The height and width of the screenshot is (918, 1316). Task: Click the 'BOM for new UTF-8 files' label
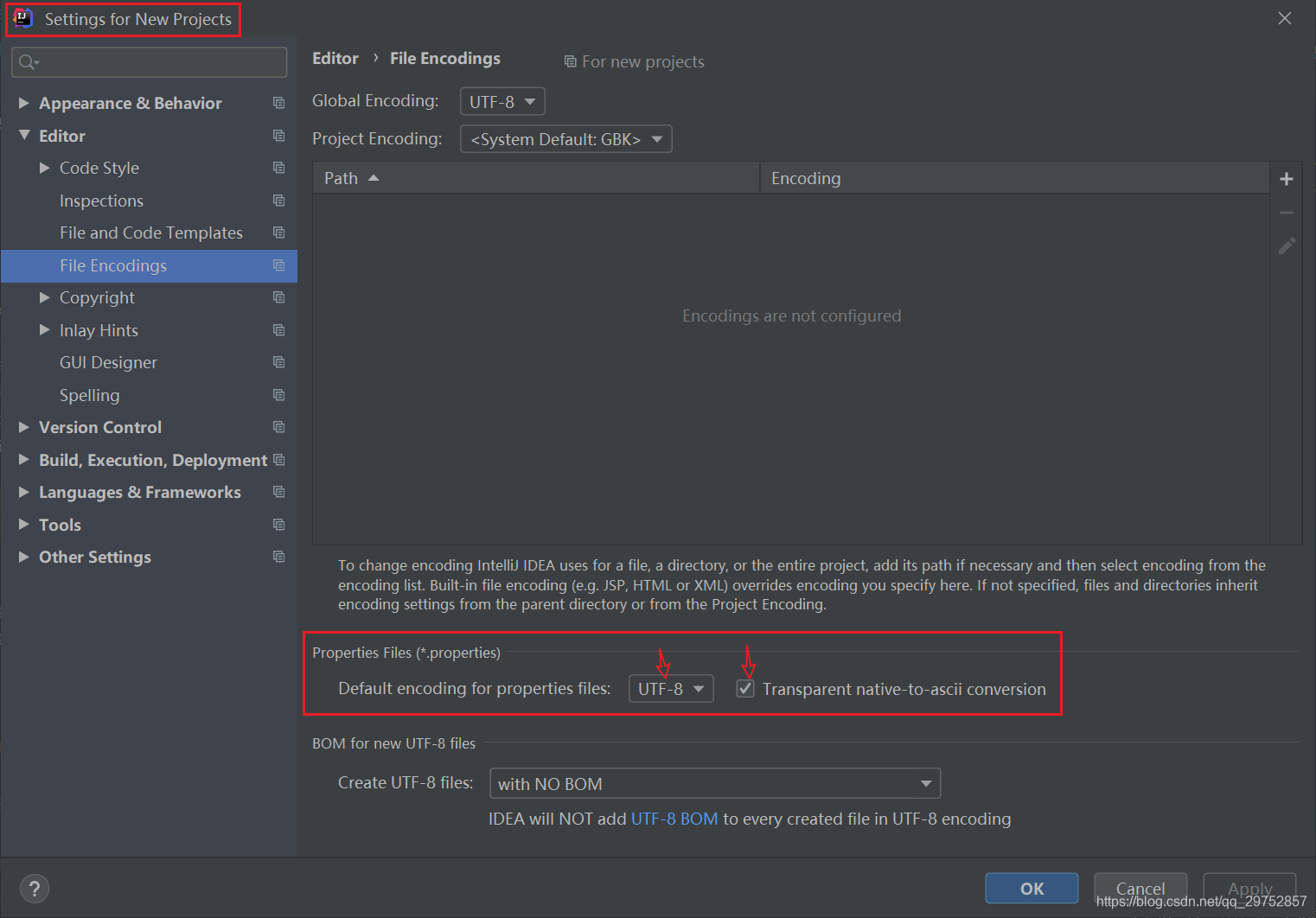393,743
